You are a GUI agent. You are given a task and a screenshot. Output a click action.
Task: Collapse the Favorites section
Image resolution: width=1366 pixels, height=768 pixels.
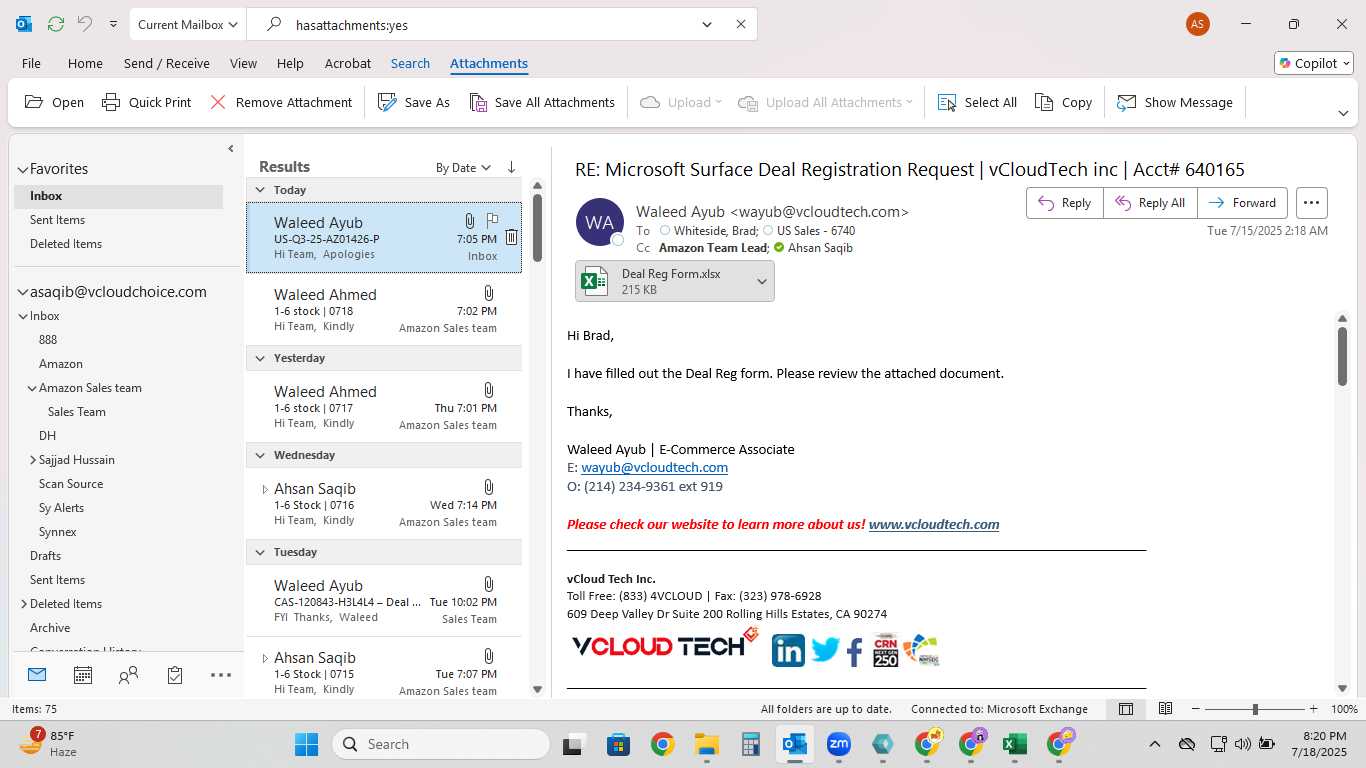[22, 169]
